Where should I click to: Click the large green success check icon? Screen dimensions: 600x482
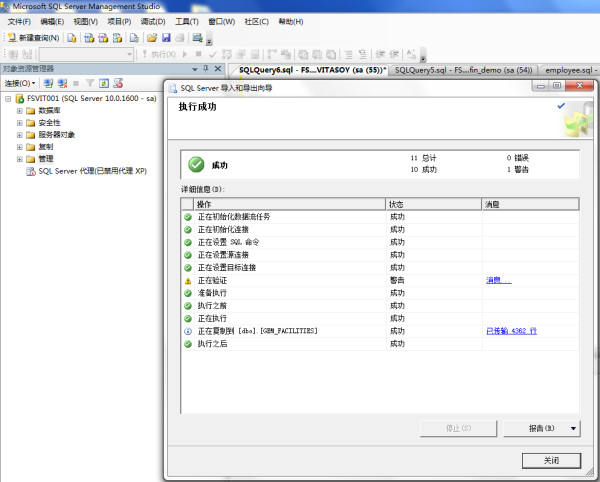pos(196,164)
